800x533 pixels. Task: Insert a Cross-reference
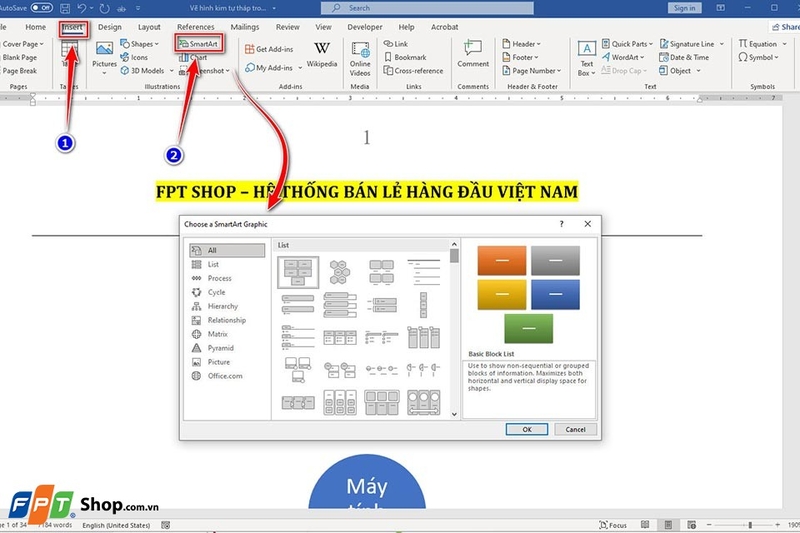click(413, 71)
